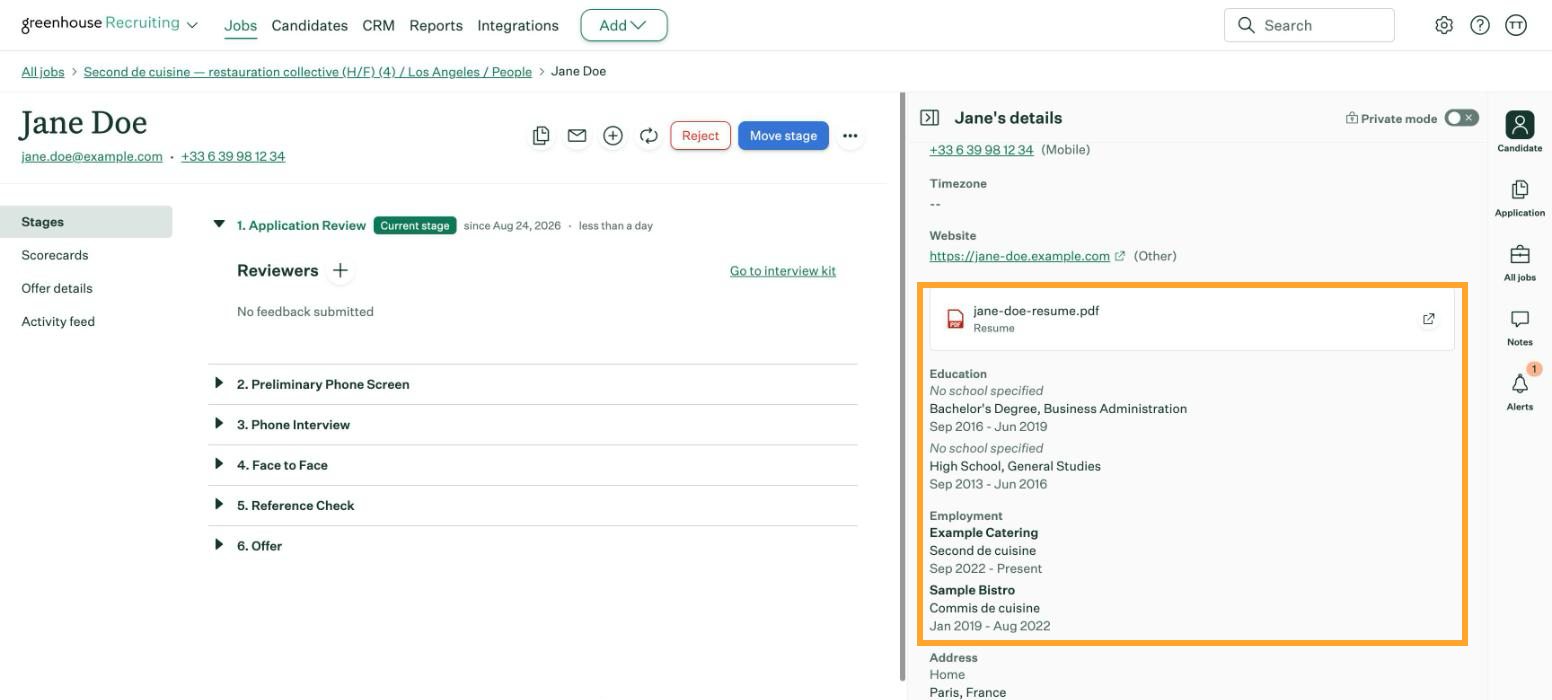Click the All jobs breadcrumb link
The width and height of the screenshot is (1552, 700).
pyautogui.click(x=43, y=71)
